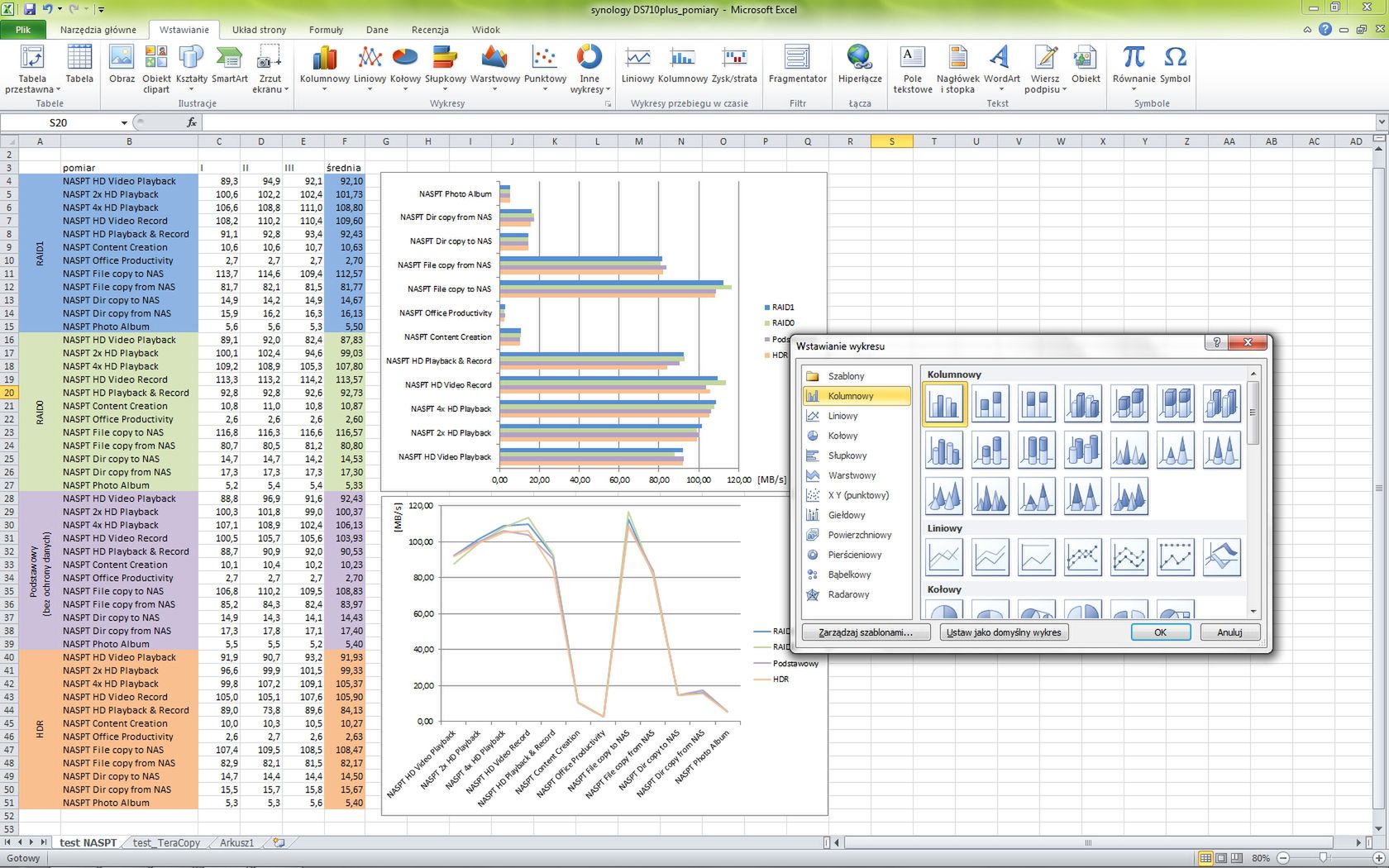
Task: Insert an equation with Równanie
Action: coord(1134,69)
